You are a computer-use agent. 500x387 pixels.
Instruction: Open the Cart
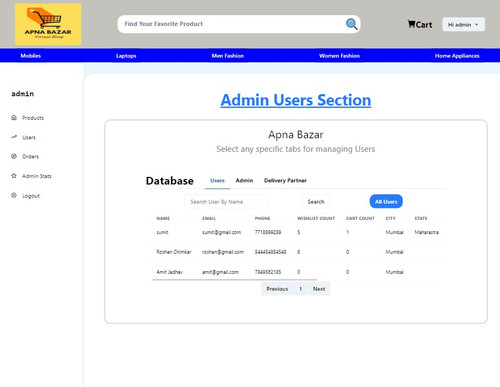(420, 24)
